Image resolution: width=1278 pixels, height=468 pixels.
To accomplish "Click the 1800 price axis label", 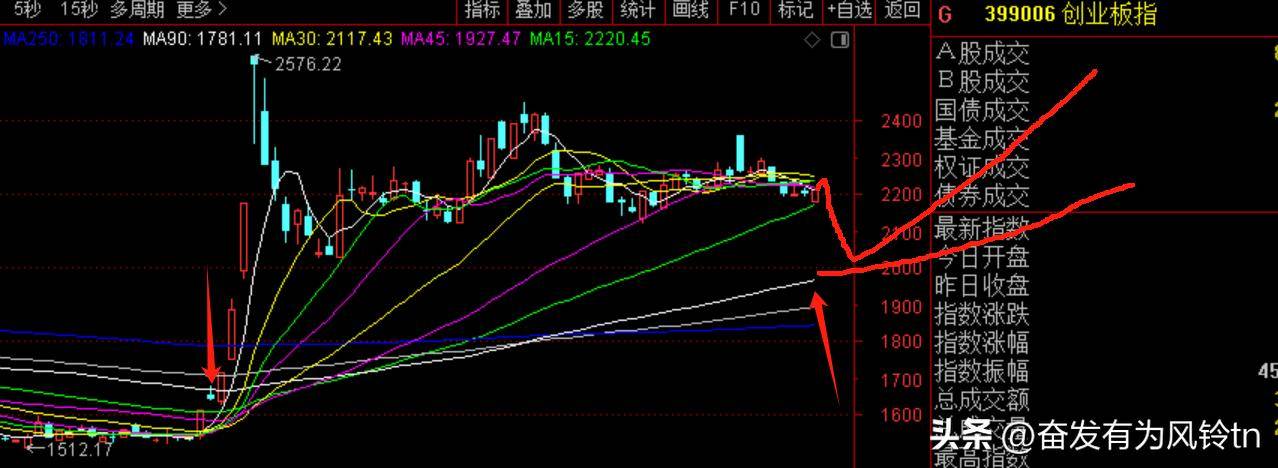I will (901, 342).
